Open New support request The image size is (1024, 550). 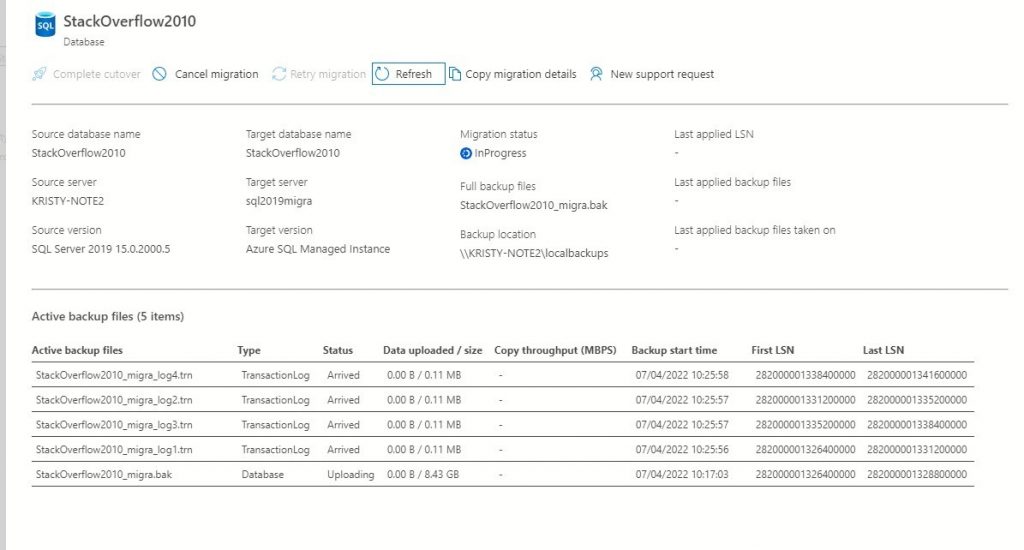(x=662, y=74)
